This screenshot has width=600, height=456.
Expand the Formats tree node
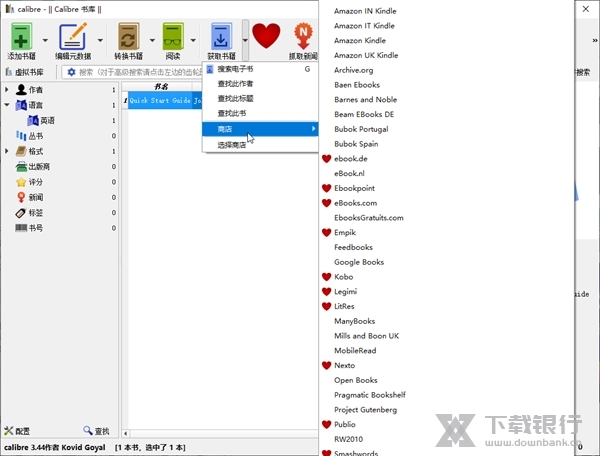[x=7, y=151]
